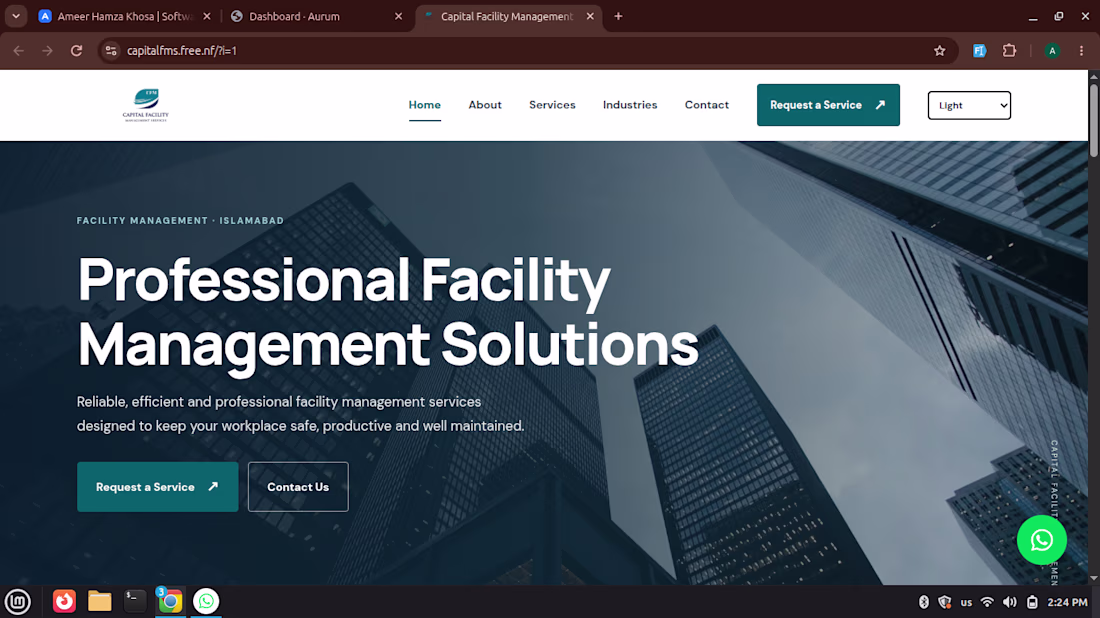Launch the Files folder from taskbar
The image size is (1100, 618).
100,601
